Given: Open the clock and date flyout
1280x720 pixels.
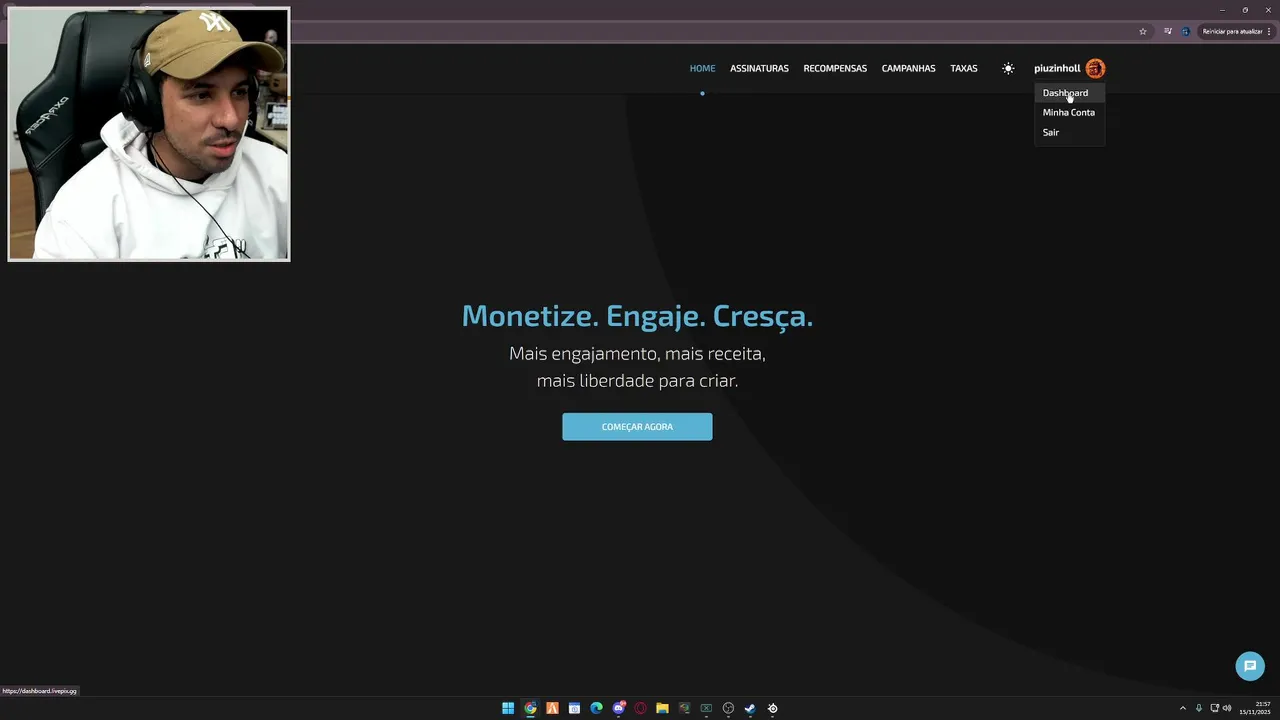Looking at the screenshot, I should pyautogui.click(x=1255, y=708).
